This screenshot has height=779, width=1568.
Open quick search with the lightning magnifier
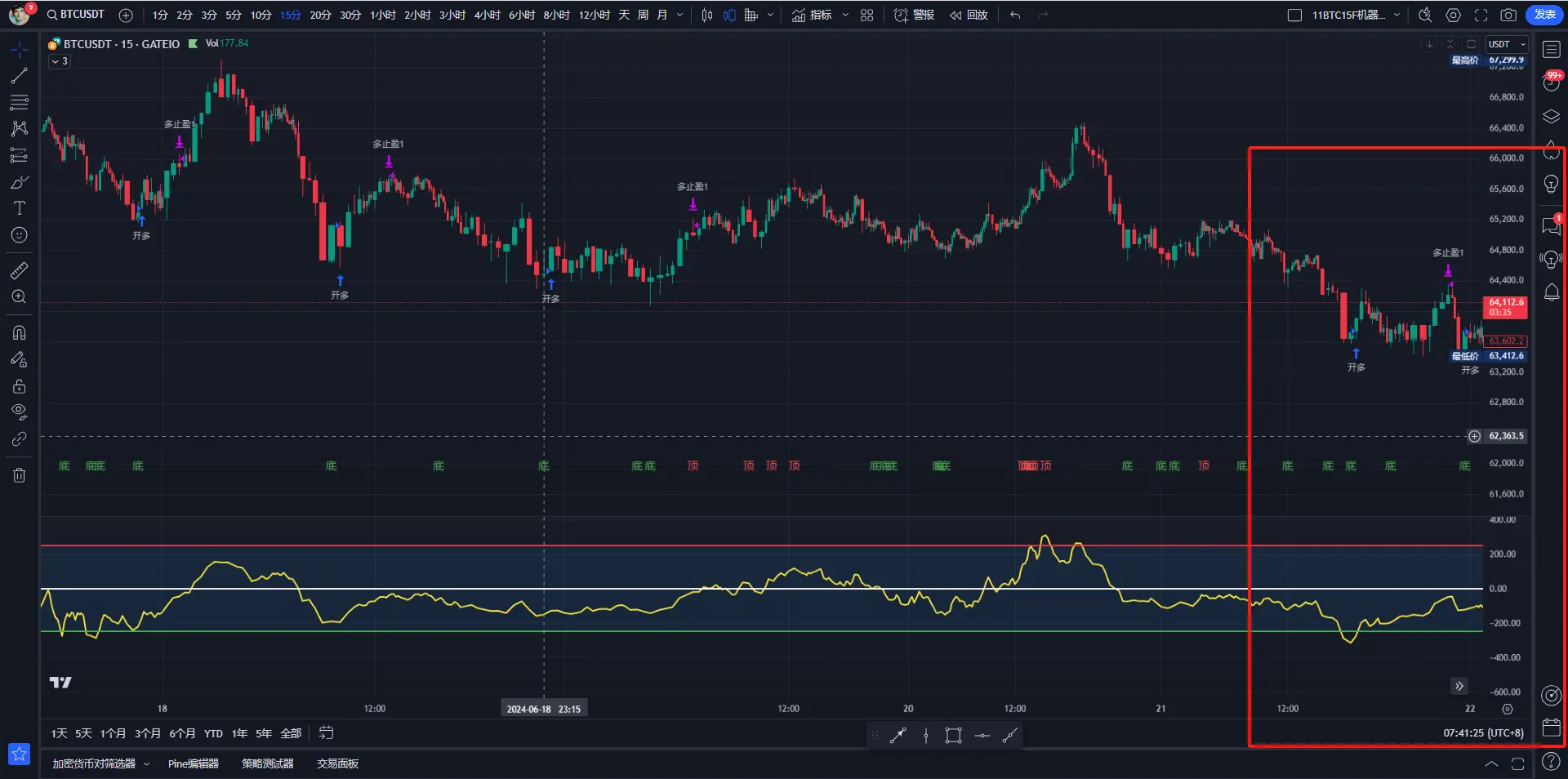(x=1425, y=15)
